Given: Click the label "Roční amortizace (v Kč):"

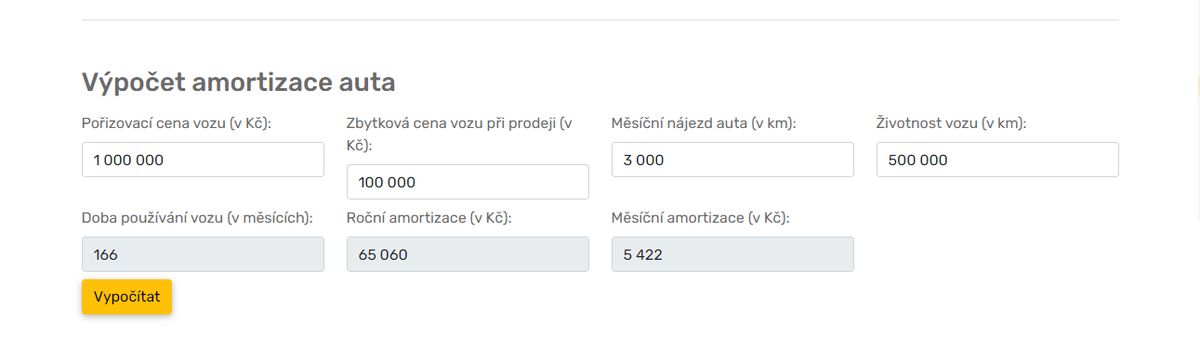Looking at the screenshot, I should point(429,217).
